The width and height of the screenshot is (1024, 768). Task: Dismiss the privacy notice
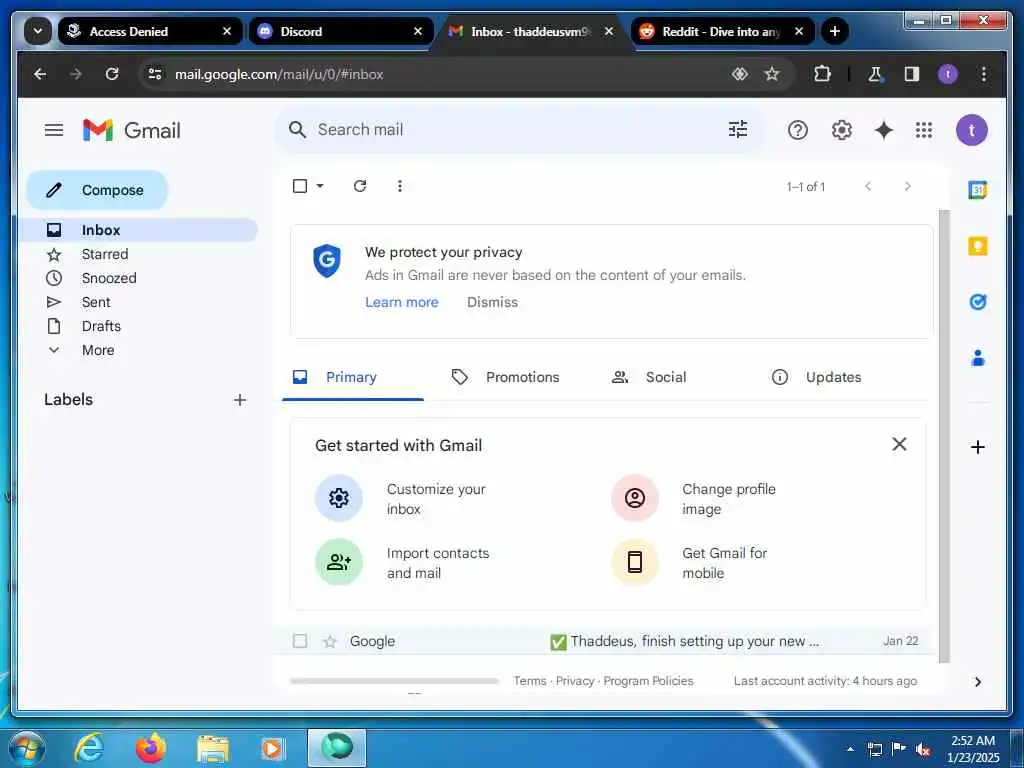pos(492,302)
